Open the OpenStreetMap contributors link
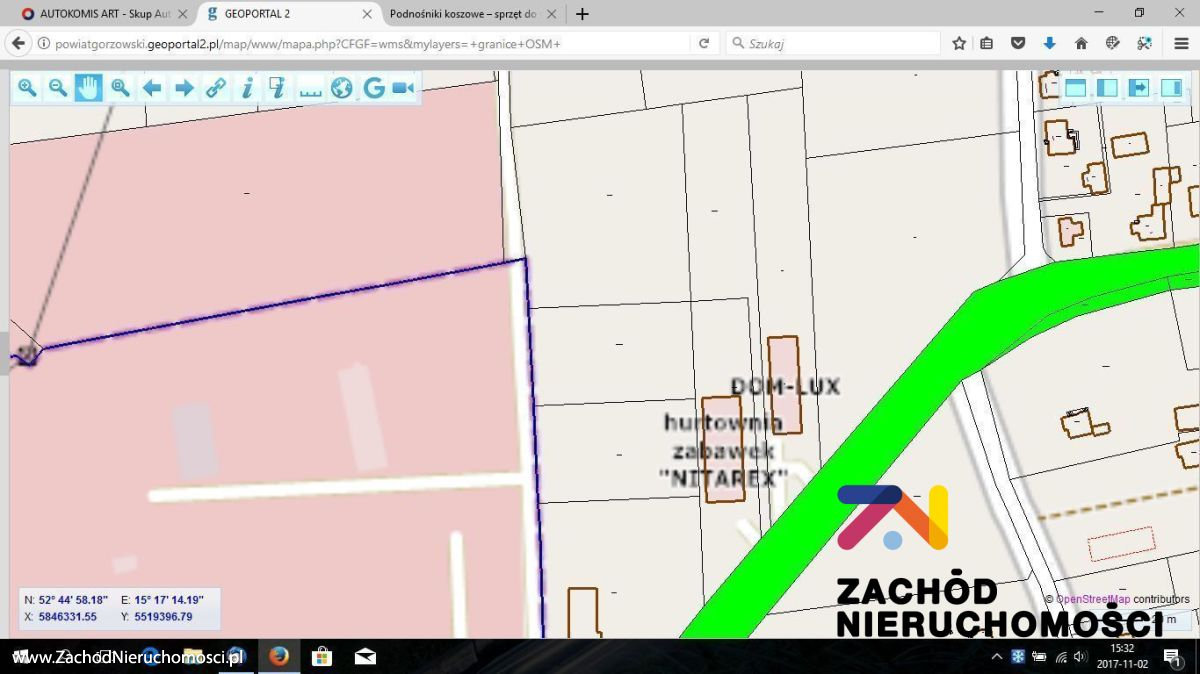Image resolution: width=1200 pixels, height=674 pixels. tap(1093, 599)
